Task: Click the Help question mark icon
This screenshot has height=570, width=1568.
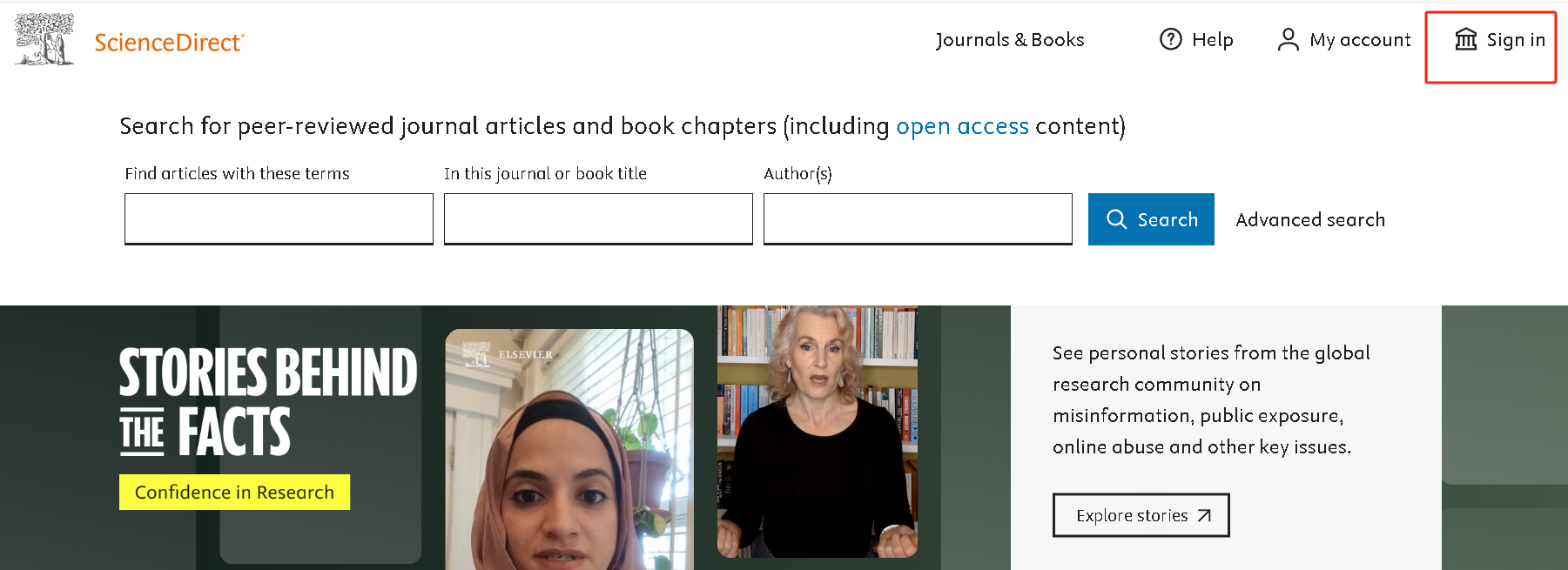Action: [1171, 39]
